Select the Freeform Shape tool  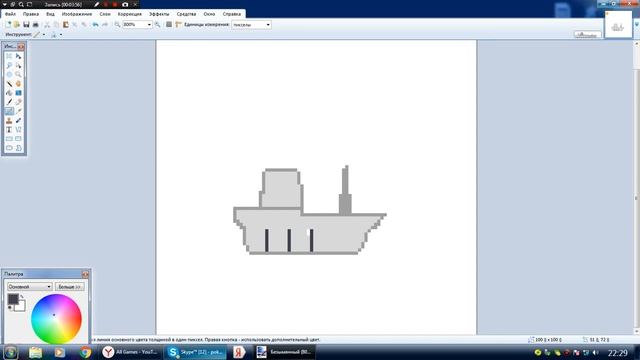[x=18, y=148]
